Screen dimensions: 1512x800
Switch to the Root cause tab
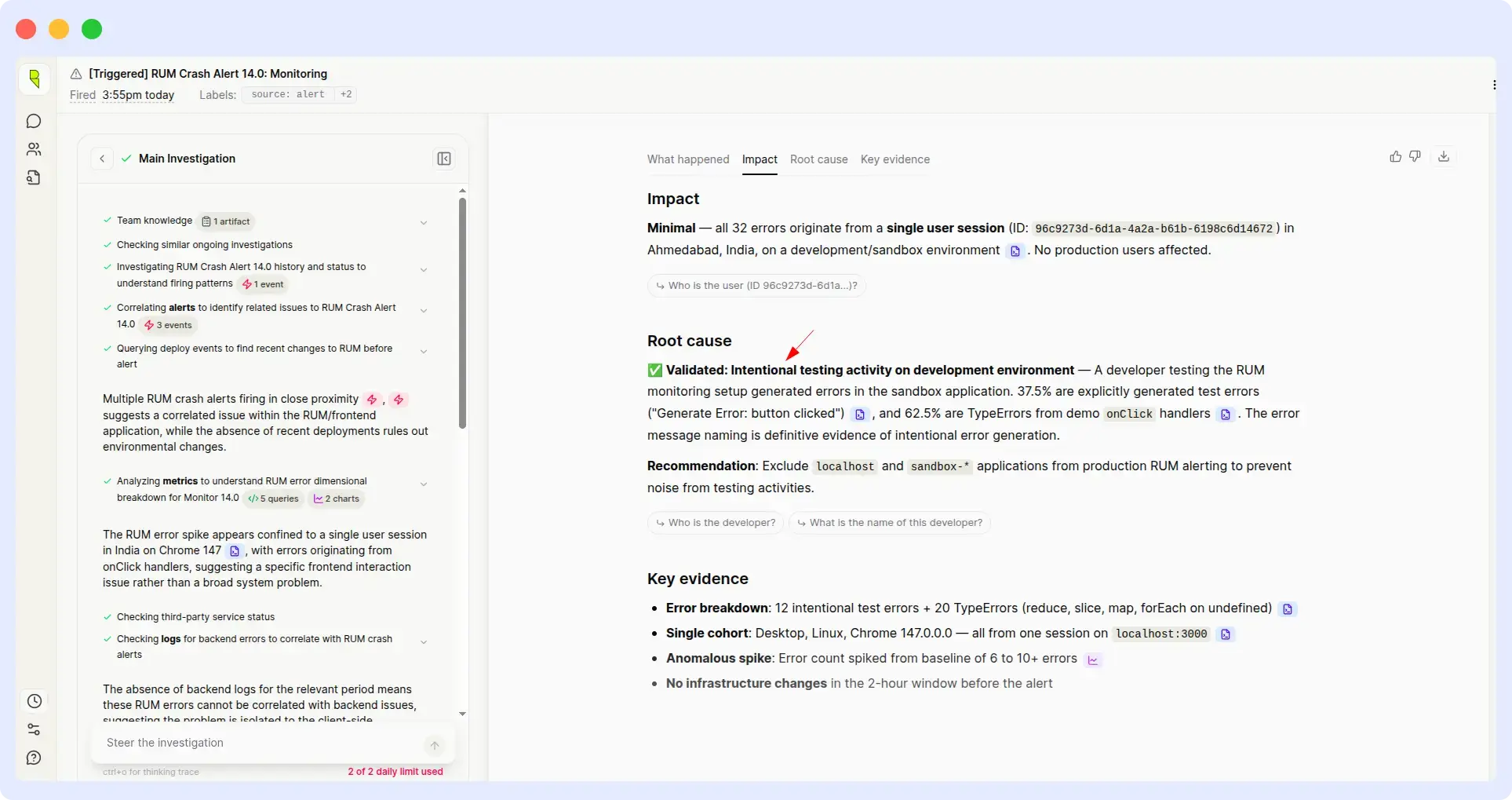[818, 159]
